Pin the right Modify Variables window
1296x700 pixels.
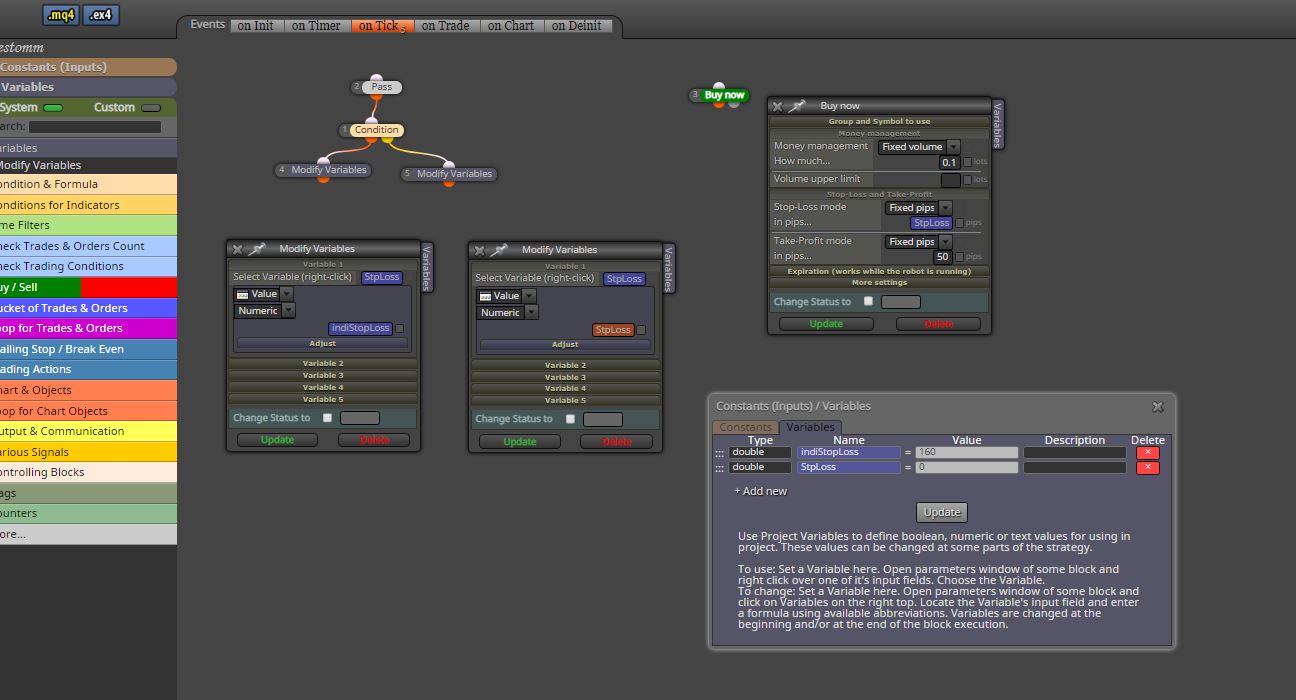[x=498, y=250]
